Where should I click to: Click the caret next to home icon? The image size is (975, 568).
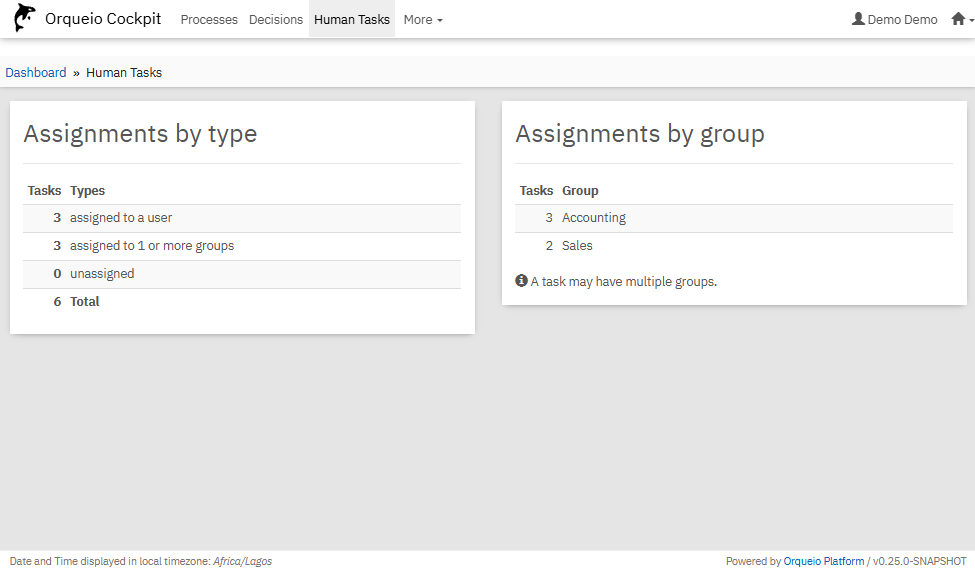[x=969, y=20]
